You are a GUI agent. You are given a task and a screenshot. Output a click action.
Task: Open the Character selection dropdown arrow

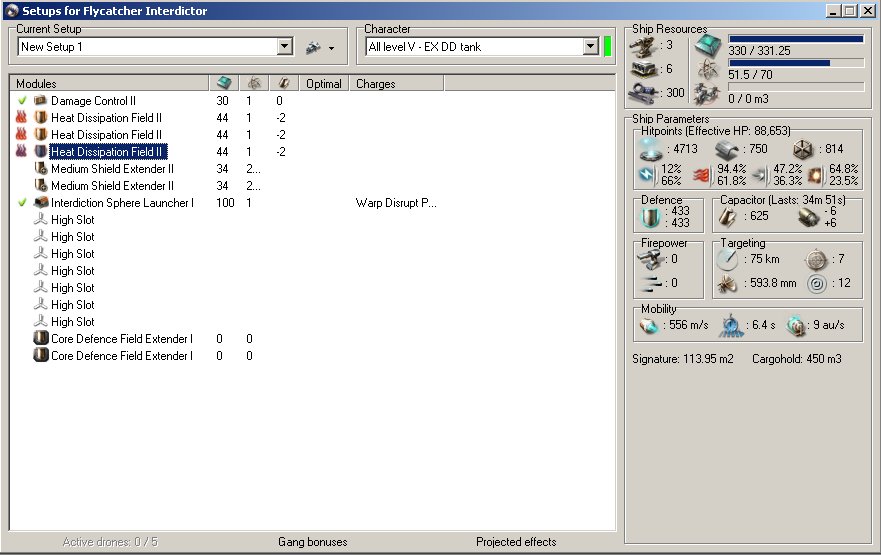pos(591,46)
